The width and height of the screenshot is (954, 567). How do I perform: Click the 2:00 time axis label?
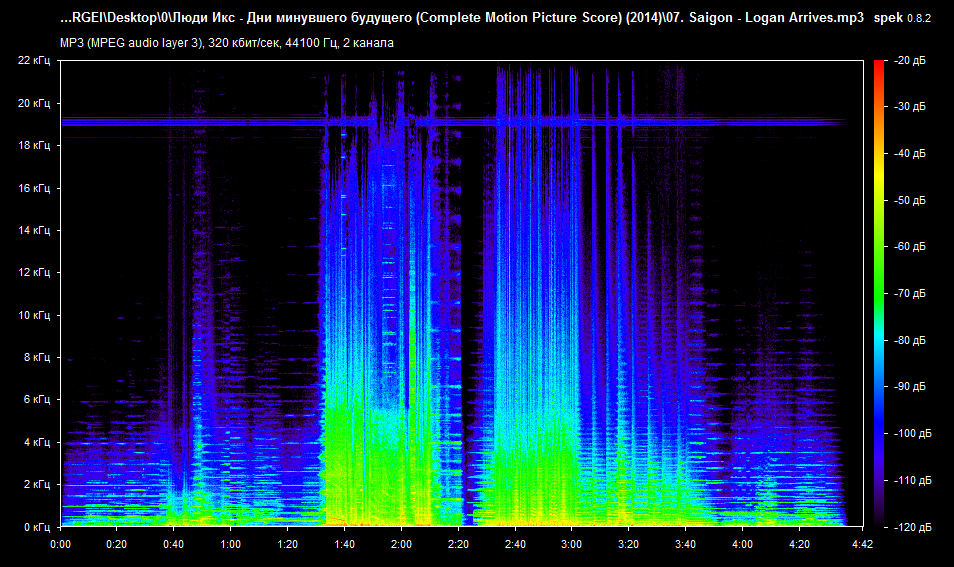(x=401, y=545)
